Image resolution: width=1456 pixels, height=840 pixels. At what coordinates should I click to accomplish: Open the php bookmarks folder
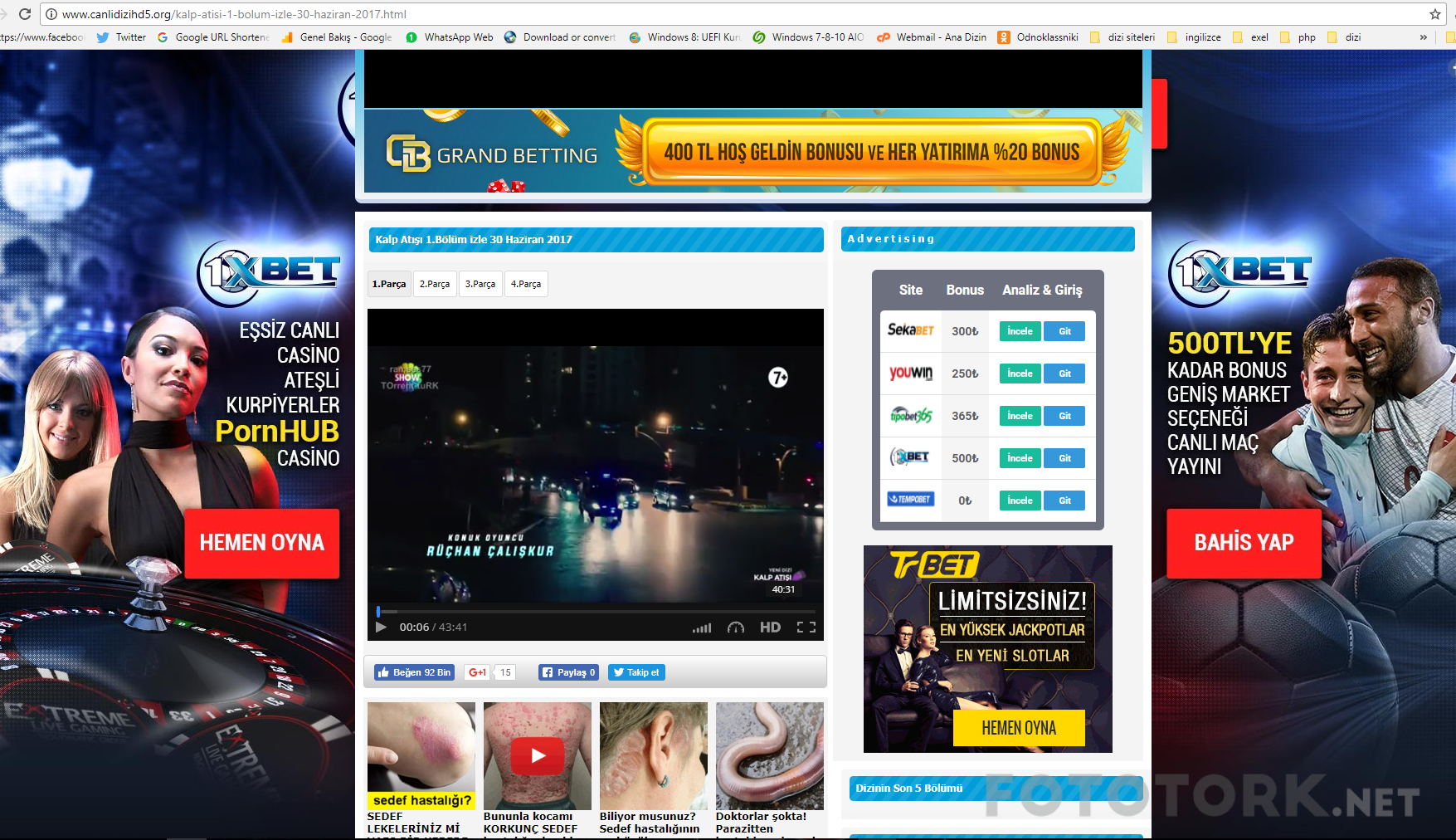pos(1298,37)
